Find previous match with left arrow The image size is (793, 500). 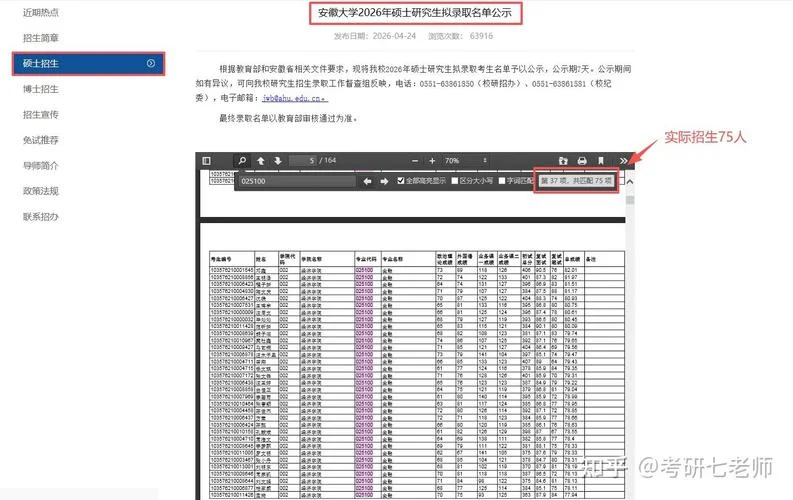(368, 181)
